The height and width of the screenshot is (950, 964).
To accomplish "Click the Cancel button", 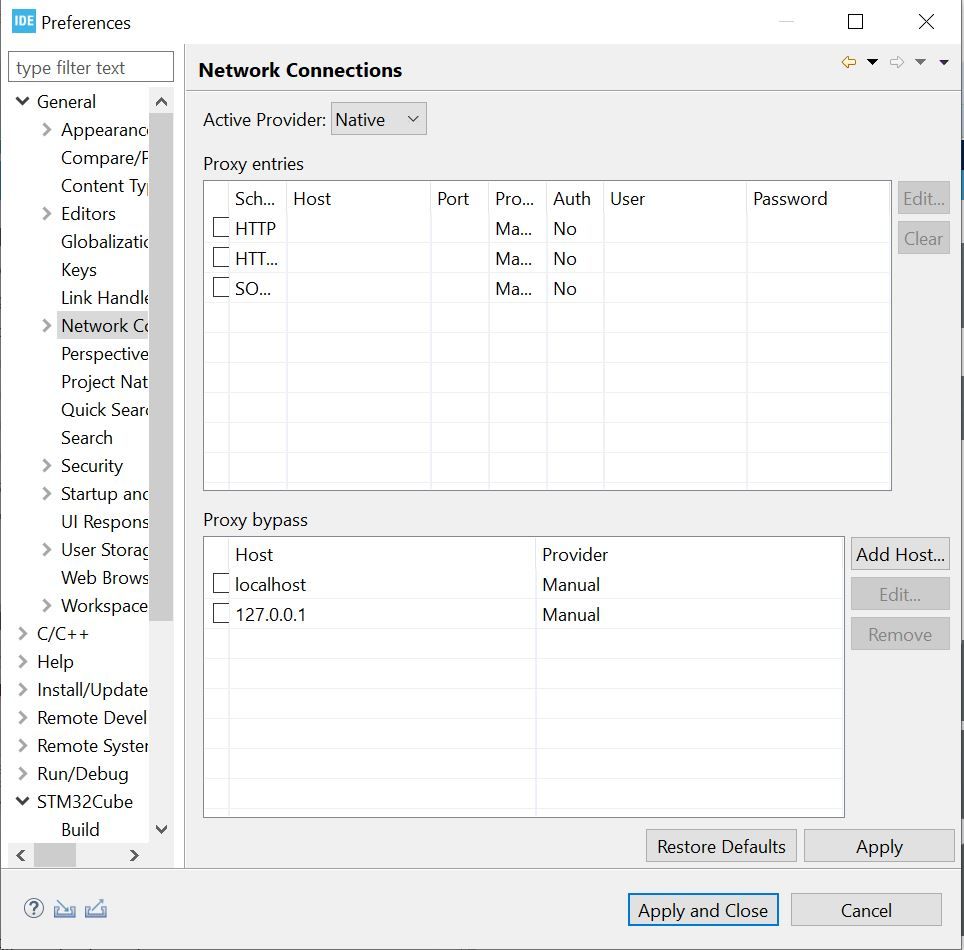I will pos(866,910).
